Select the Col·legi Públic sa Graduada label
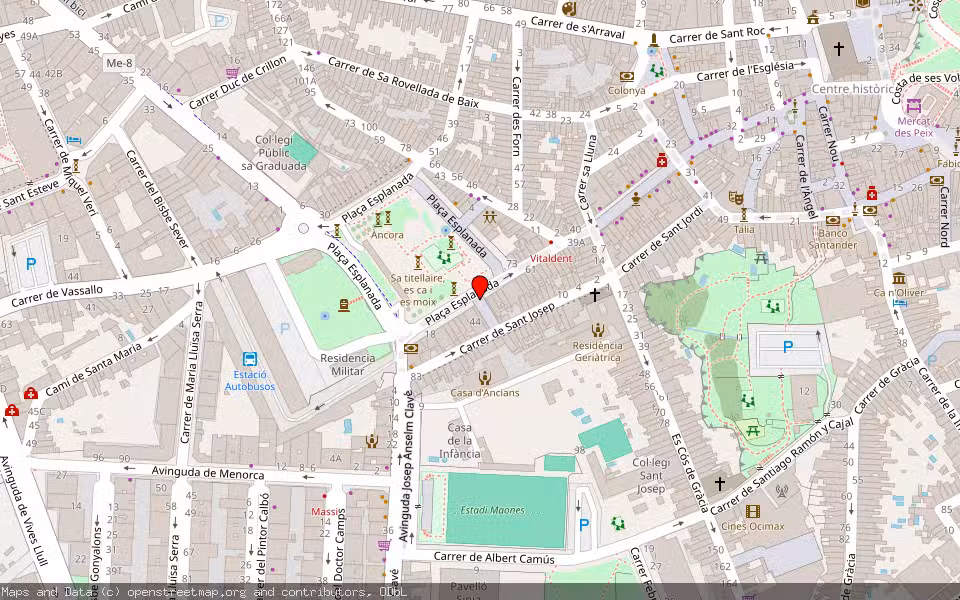The image size is (960, 600). [274, 152]
